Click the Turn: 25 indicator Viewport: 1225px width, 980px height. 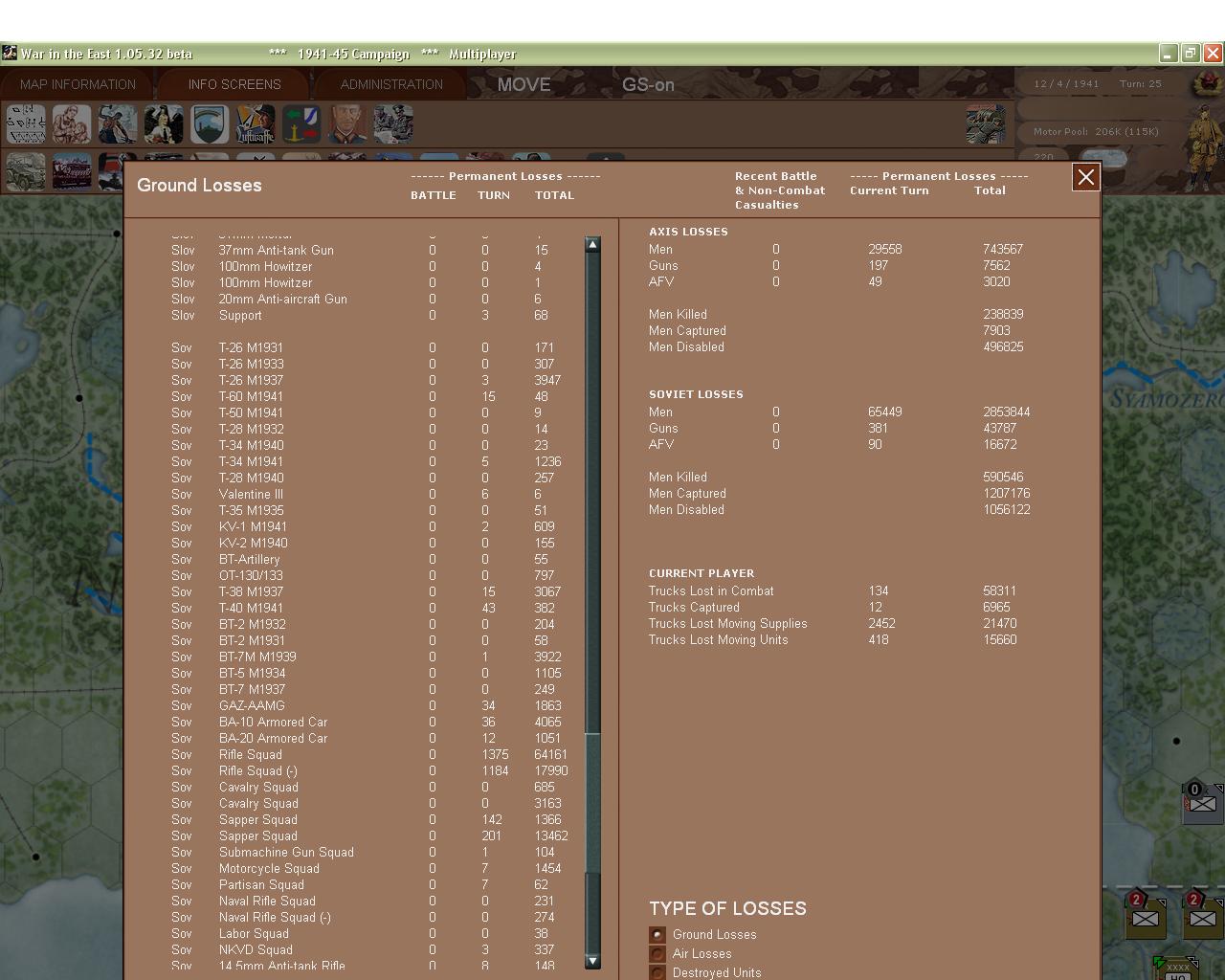click(1141, 83)
